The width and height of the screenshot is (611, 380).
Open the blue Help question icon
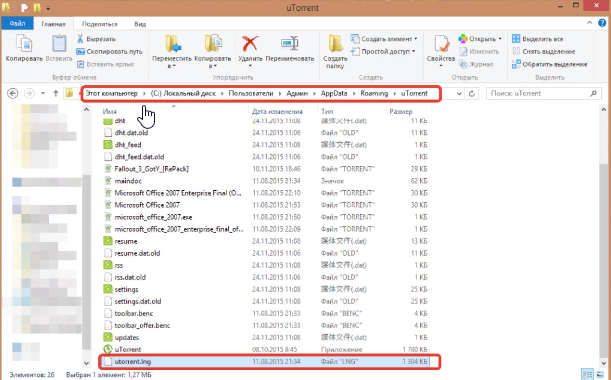pyautogui.click(x=602, y=23)
